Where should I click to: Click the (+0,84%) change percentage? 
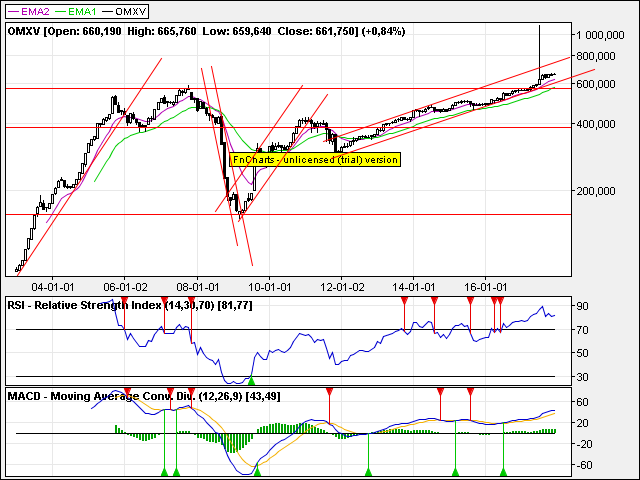pyautogui.click(x=384, y=31)
